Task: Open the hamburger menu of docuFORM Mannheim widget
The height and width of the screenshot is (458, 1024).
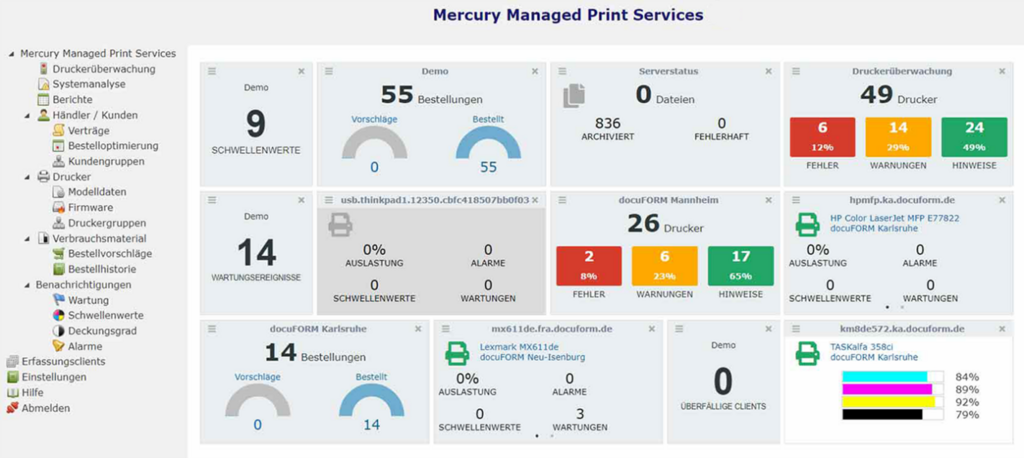Action: [561, 199]
